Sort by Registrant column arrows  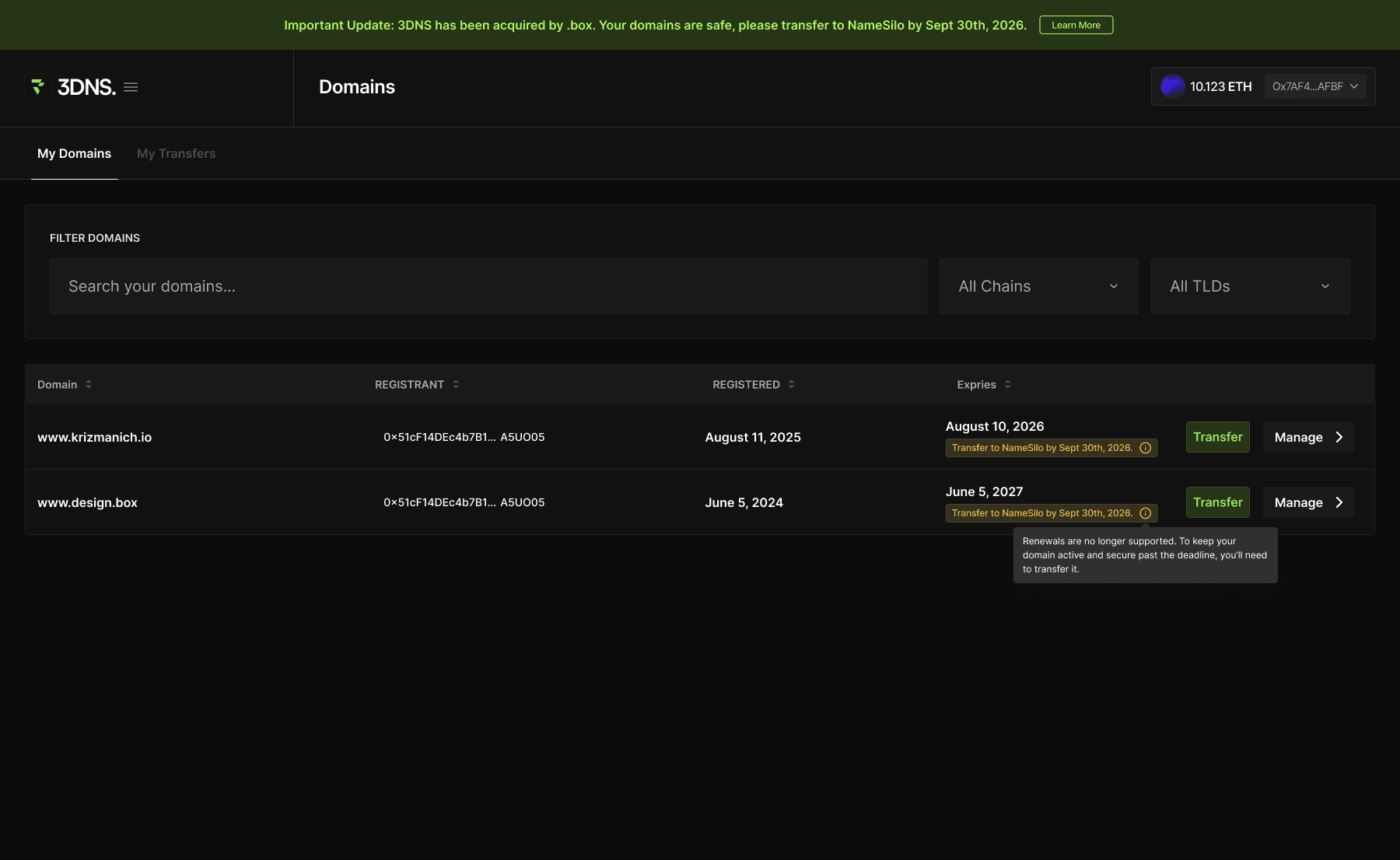456,384
